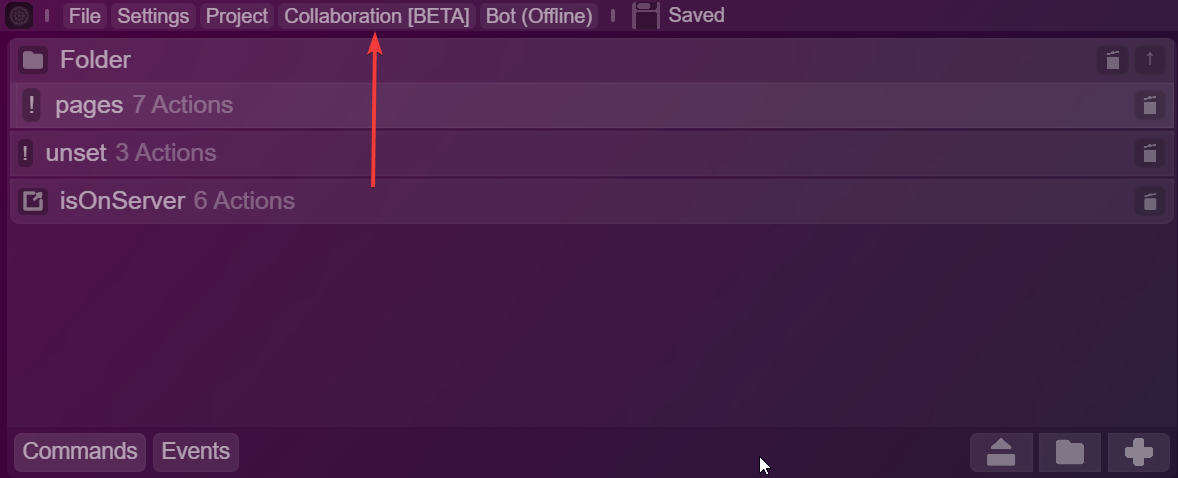Open the Collaboration [BETA] menu

point(376,16)
